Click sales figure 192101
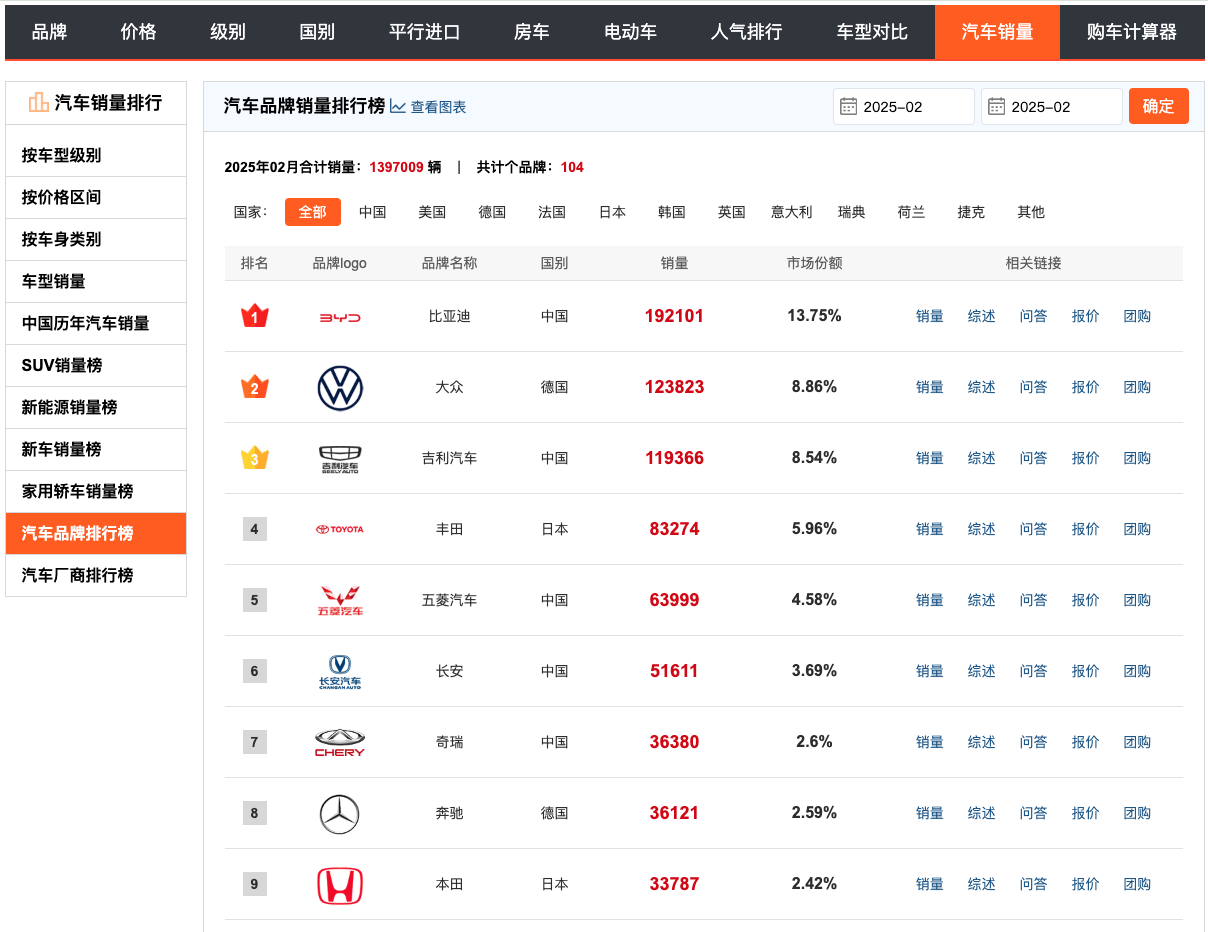This screenshot has width=1208, height=932. click(x=674, y=316)
